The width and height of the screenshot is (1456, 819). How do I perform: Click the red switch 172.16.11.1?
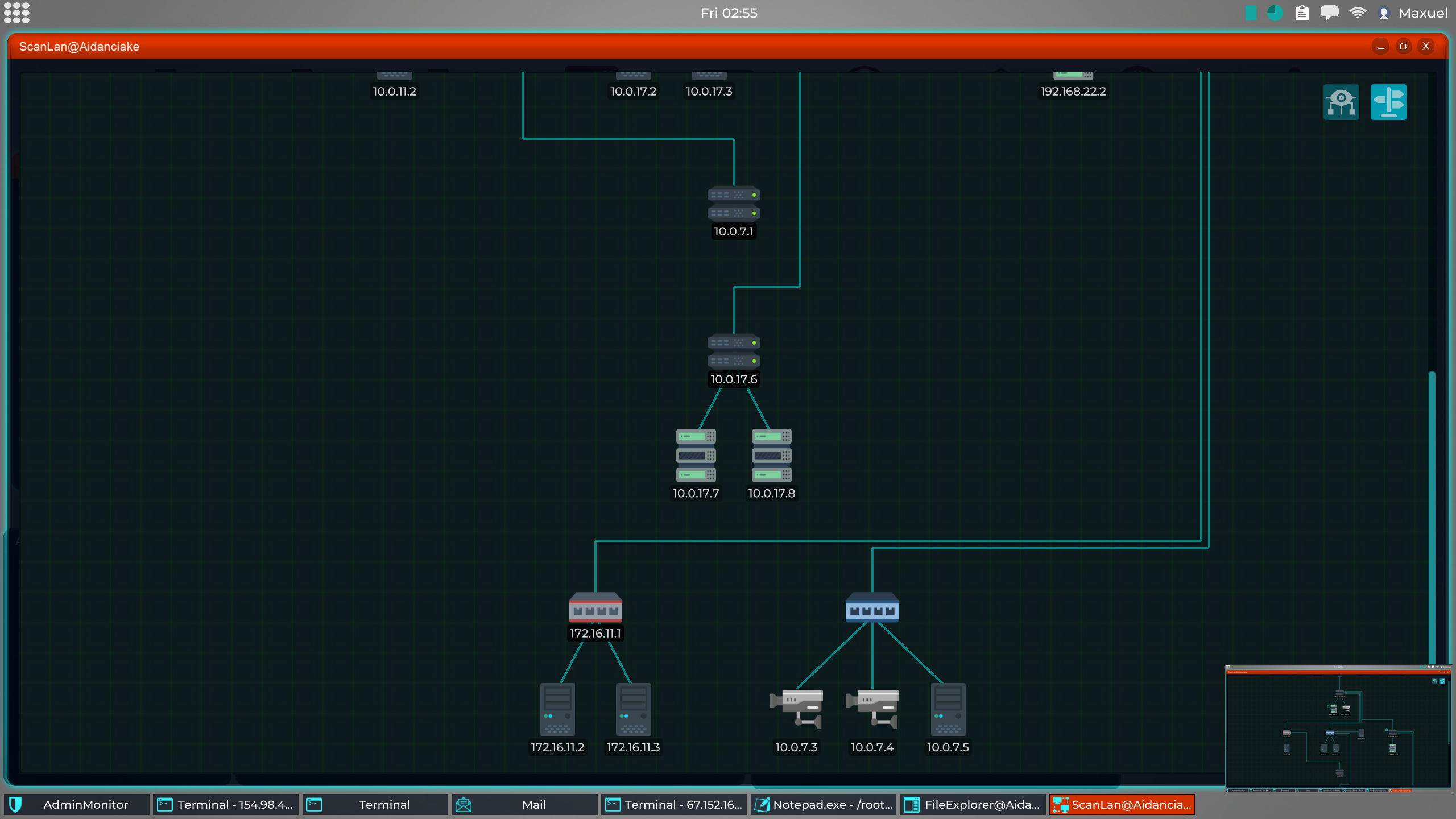(x=595, y=607)
